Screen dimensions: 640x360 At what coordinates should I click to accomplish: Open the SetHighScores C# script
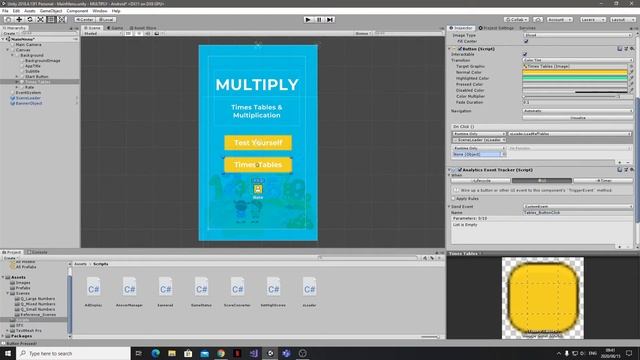[x=273, y=291]
